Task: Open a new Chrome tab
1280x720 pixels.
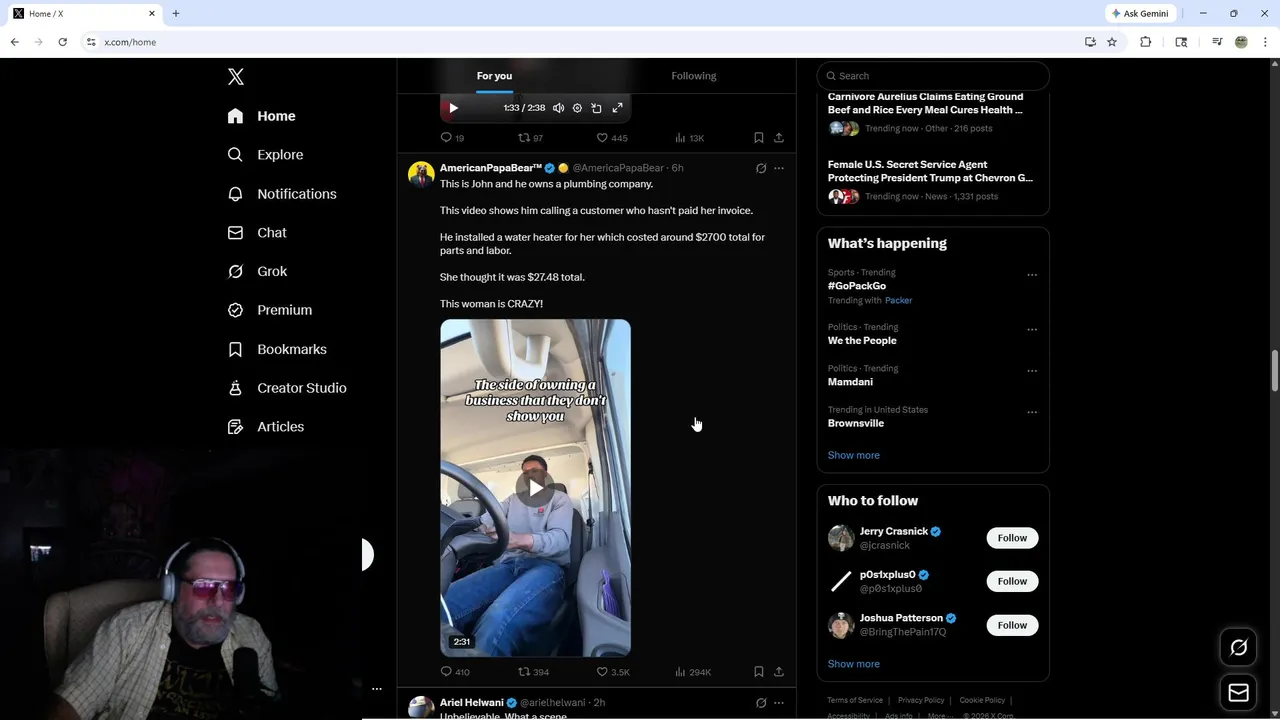Action: pos(176,13)
